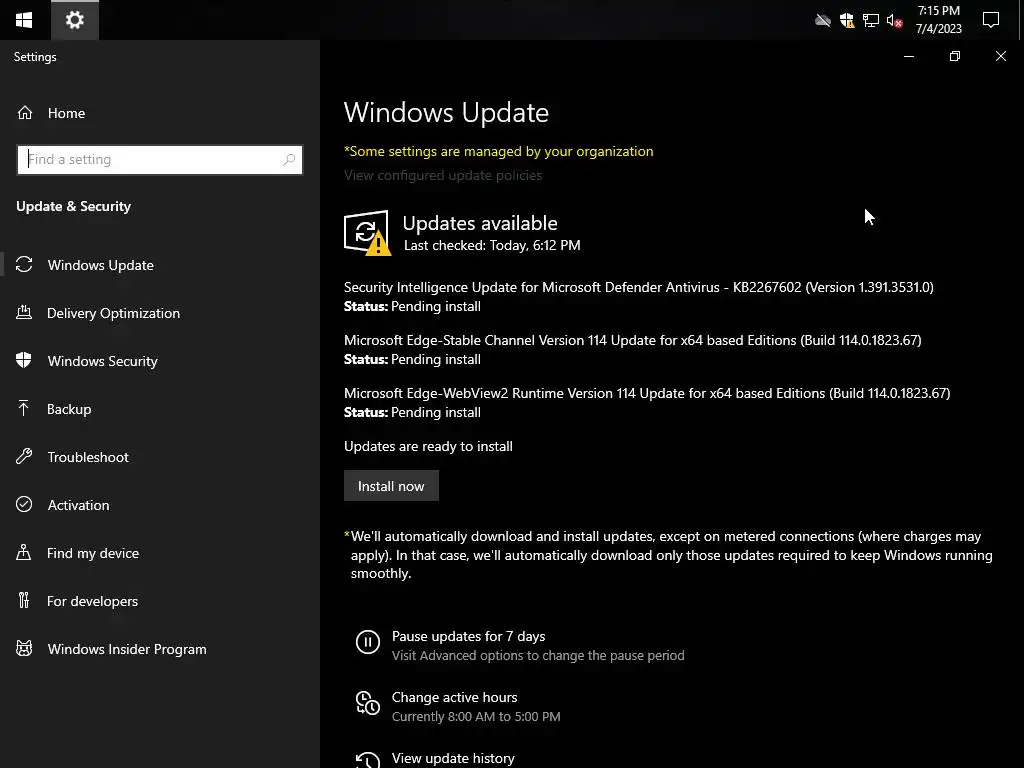The height and width of the screenshot is (768, 1024).
Task: Click the Updates available warning icon
Action: tap(367, 232)
